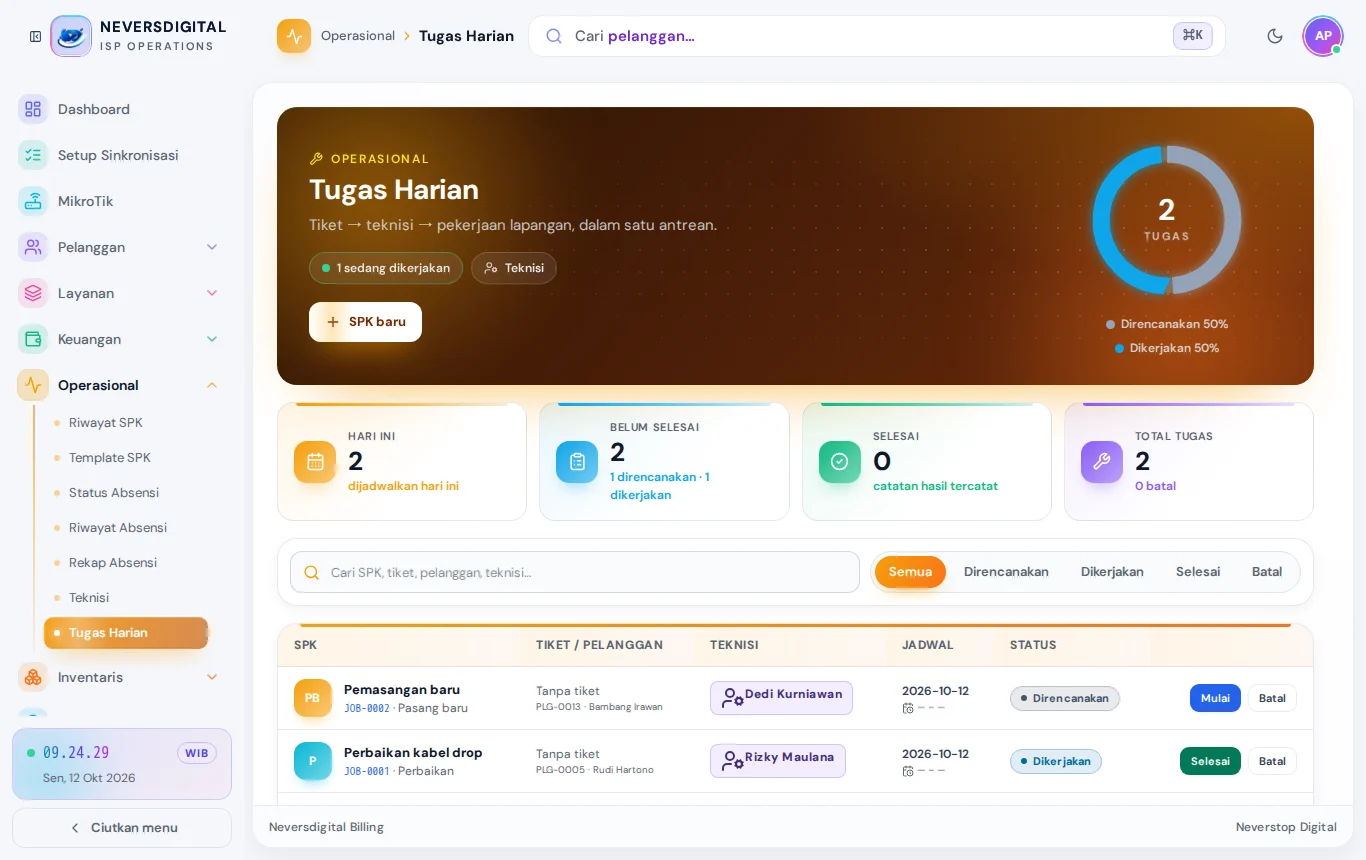
Task: Click the Ciutkan menu button
Action: (122, 828)
